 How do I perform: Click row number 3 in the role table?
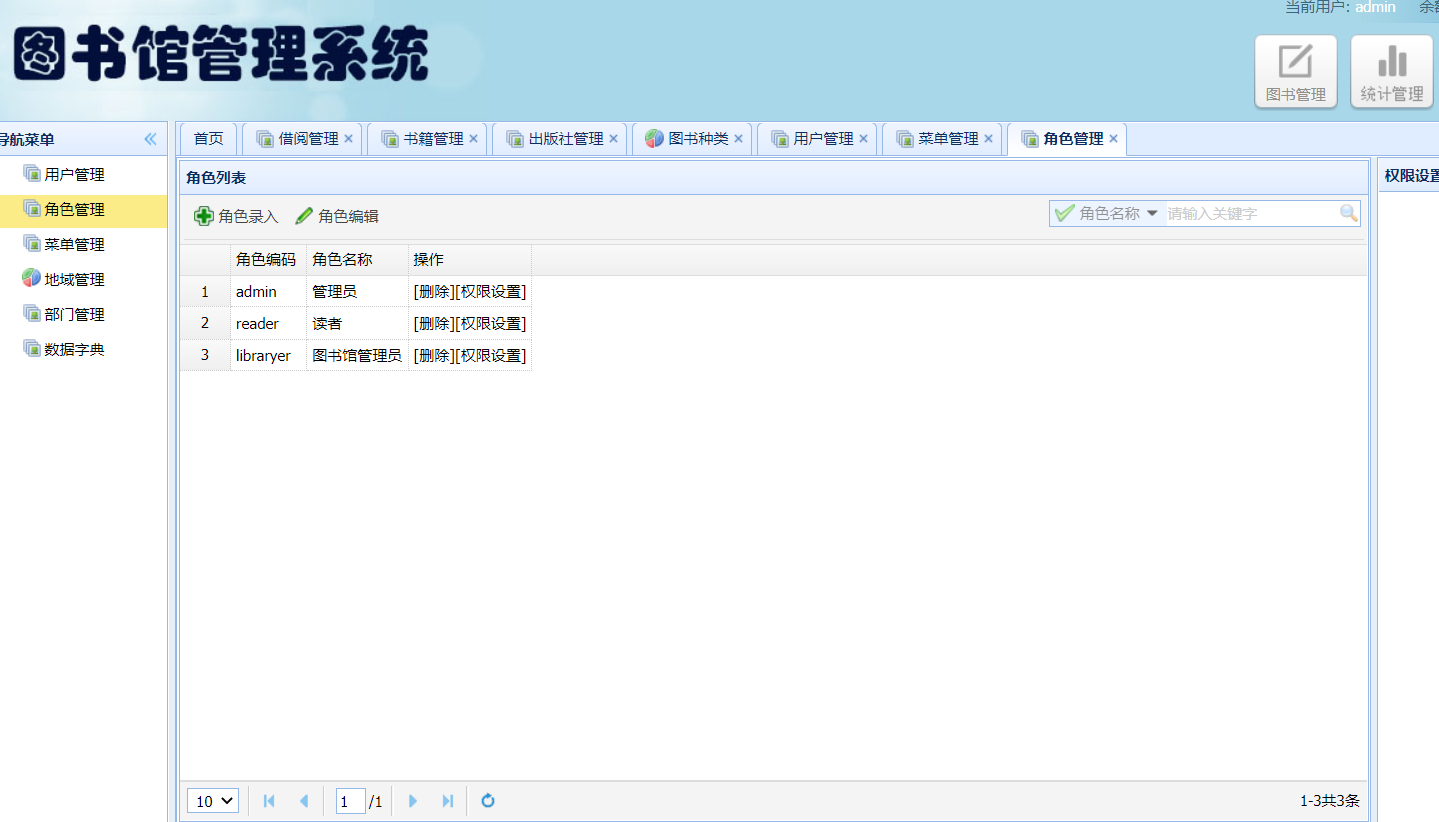click(205, 356)
